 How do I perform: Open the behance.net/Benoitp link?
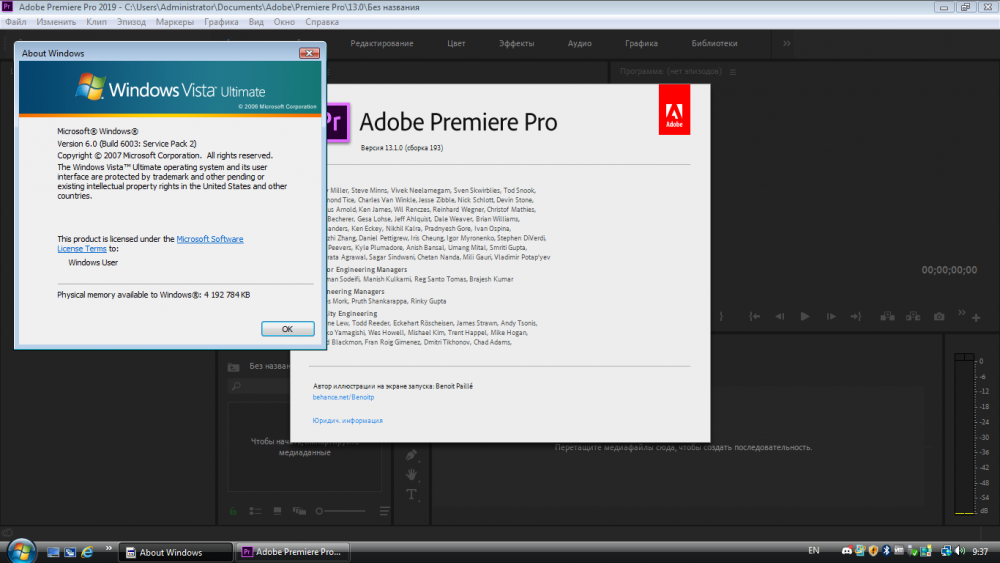(x=334, y=397)
